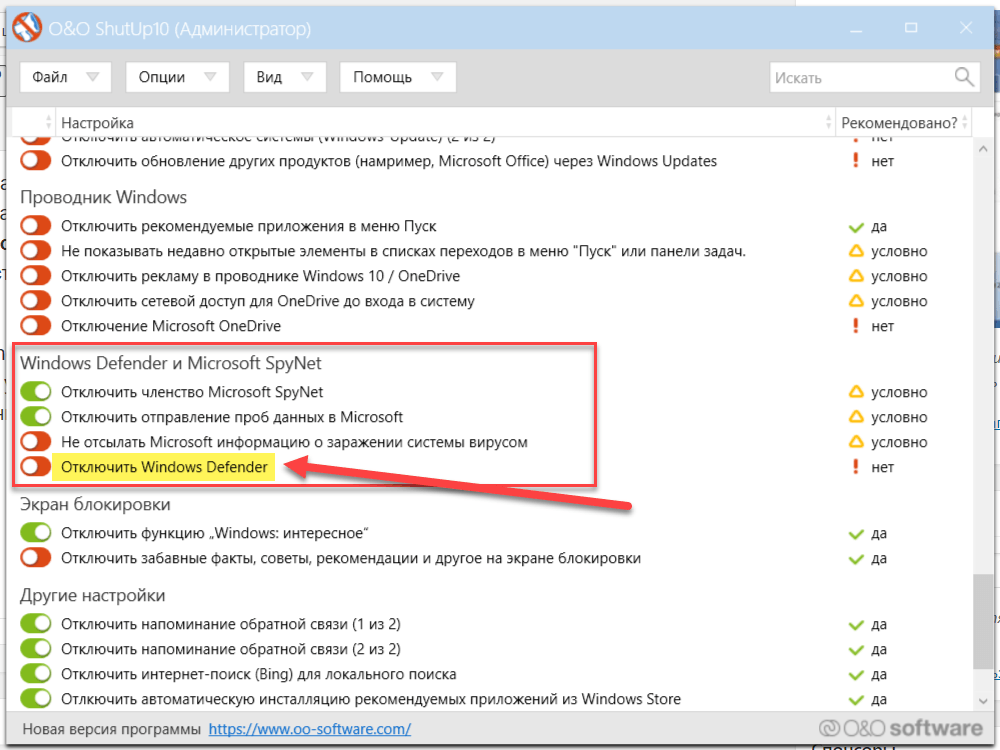Screen dimensions: 1000x750
Task: Toggle Отключить Windows Defender switch
Action: [x=35, y=466]
